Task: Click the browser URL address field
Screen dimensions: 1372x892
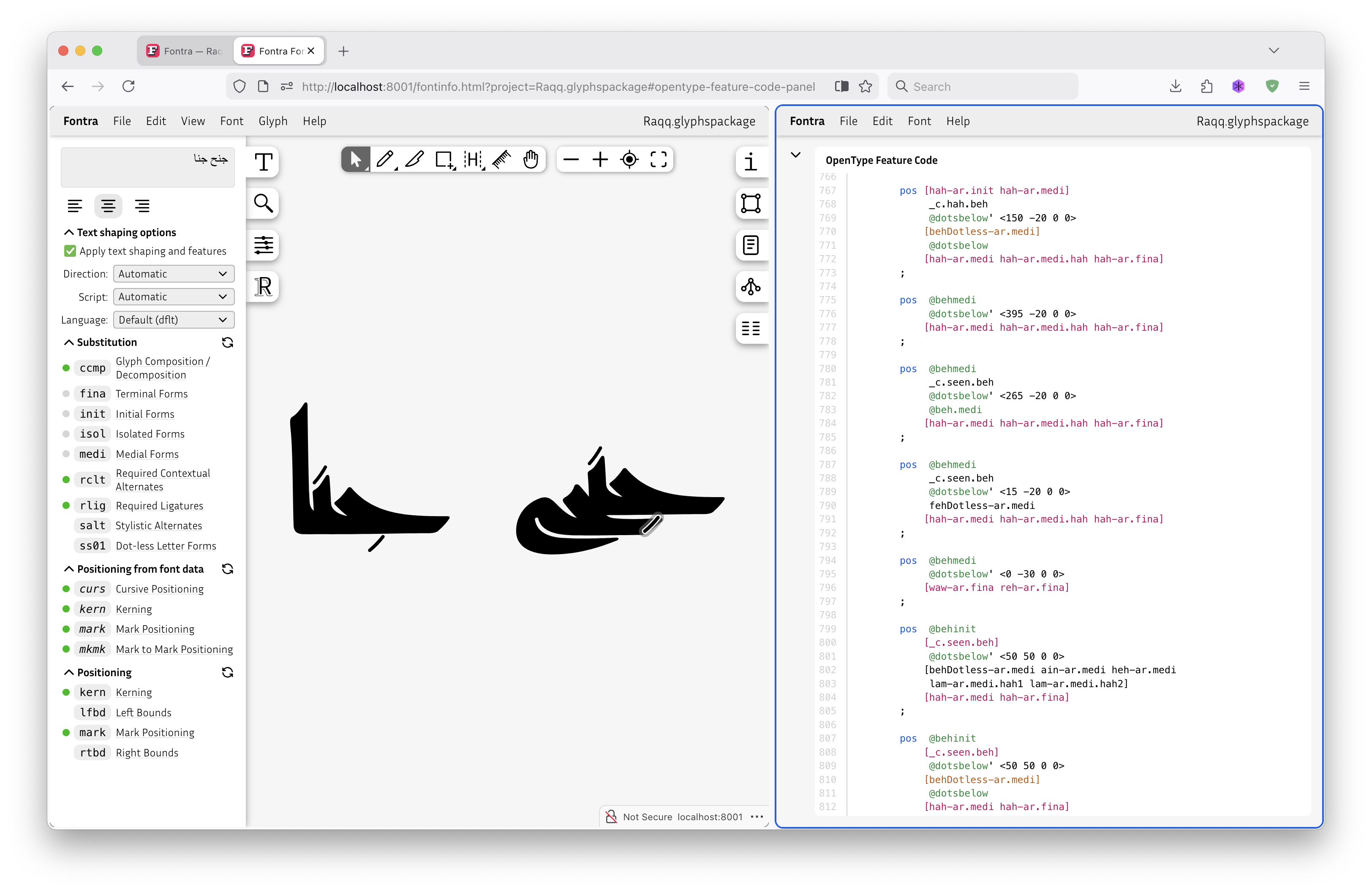Action: click(x=558, y=87)
